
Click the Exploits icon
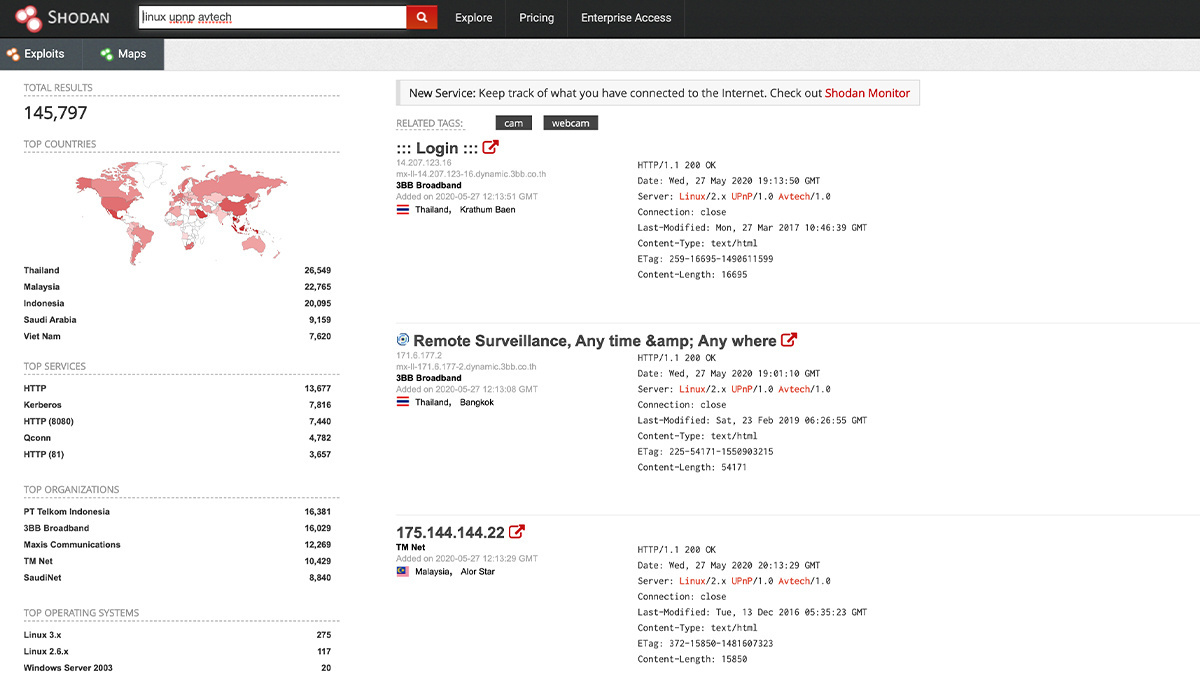(13, 54)
